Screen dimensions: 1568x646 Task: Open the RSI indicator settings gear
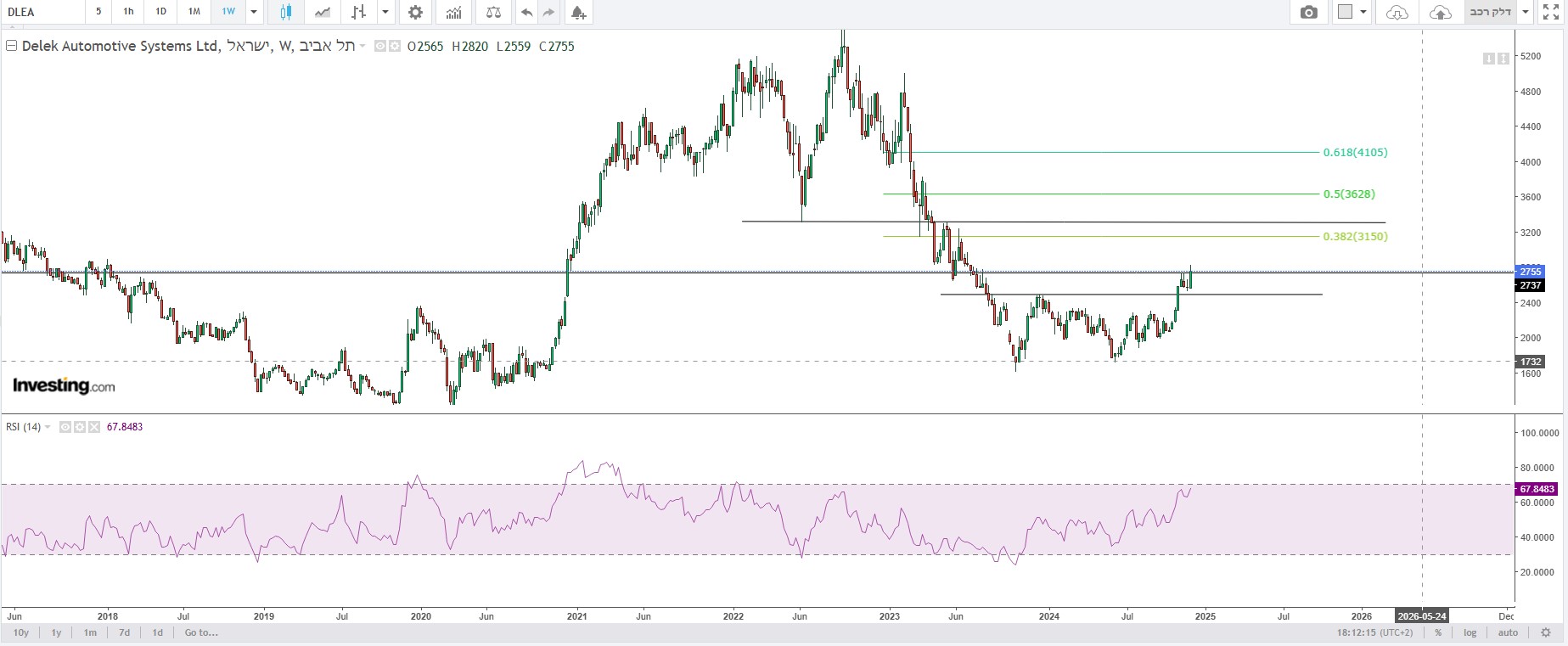tap(79, 427)
